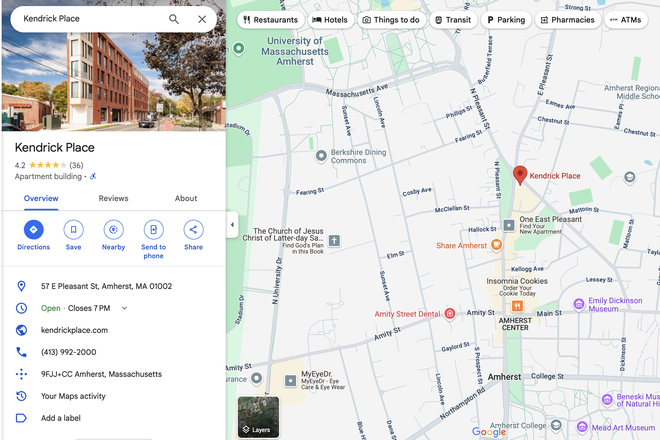Switch to the Overview tab
Image resolution: width=660 pixels, height=440 pixels.
[41, 198]
